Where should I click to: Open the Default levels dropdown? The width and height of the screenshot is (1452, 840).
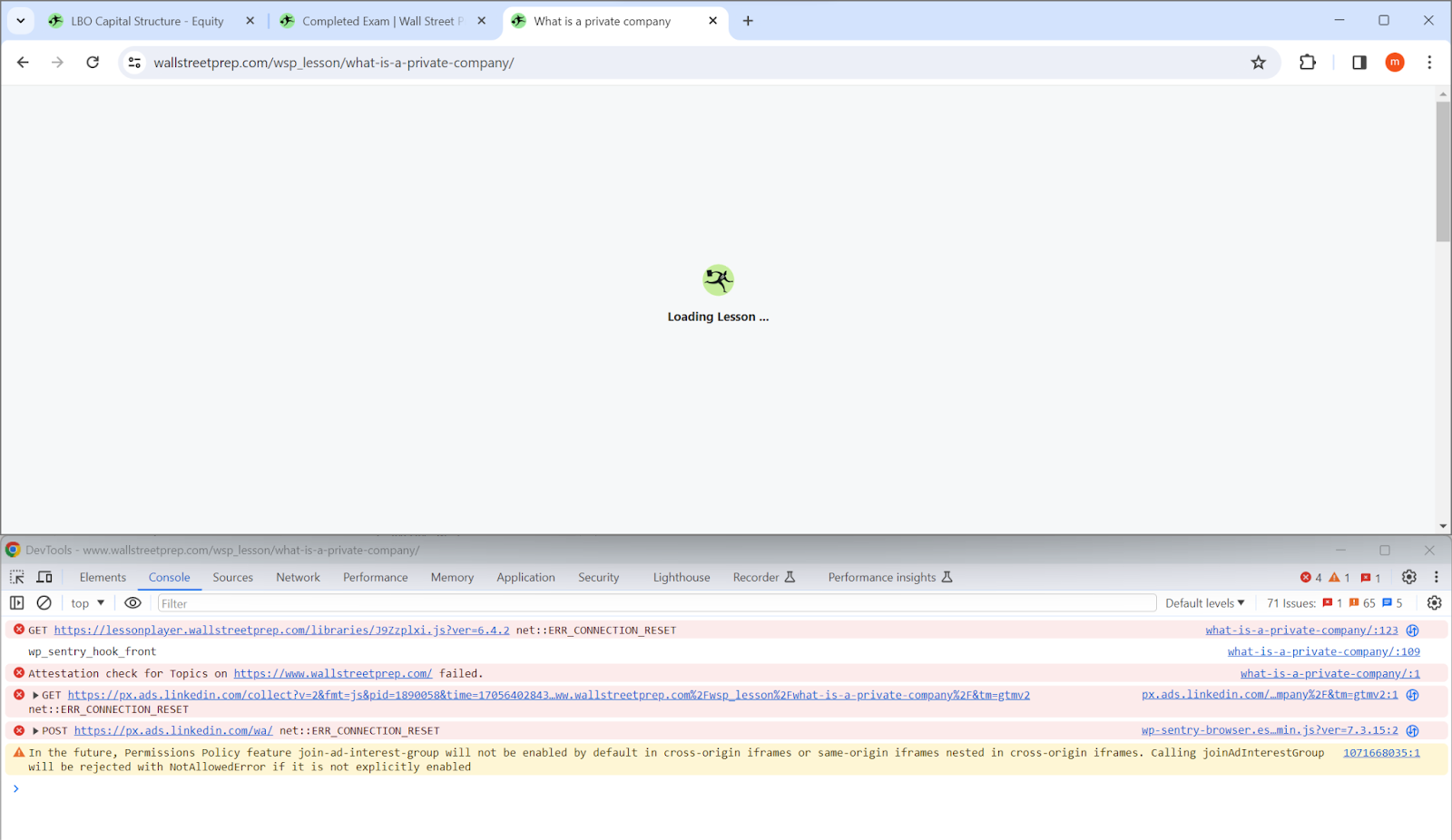(x=1205, y=603)
